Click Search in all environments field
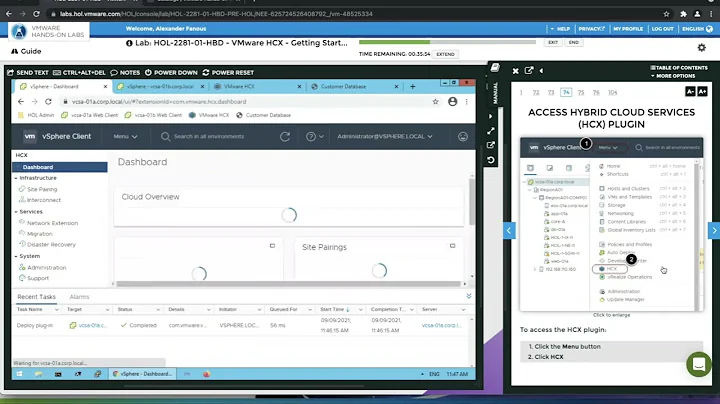The width and height of the screenshot is (720, 404). click(209, 136)
